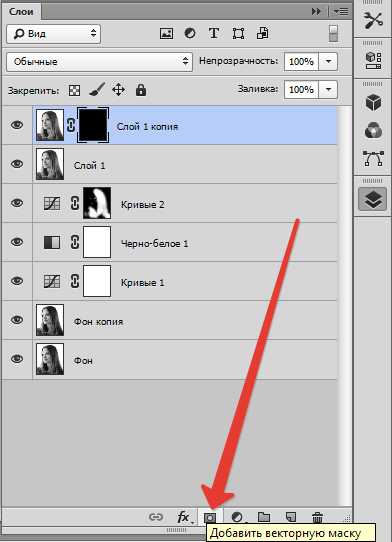
Task: Expand the Заливка fill dropdown arrow
Action: 328,90
